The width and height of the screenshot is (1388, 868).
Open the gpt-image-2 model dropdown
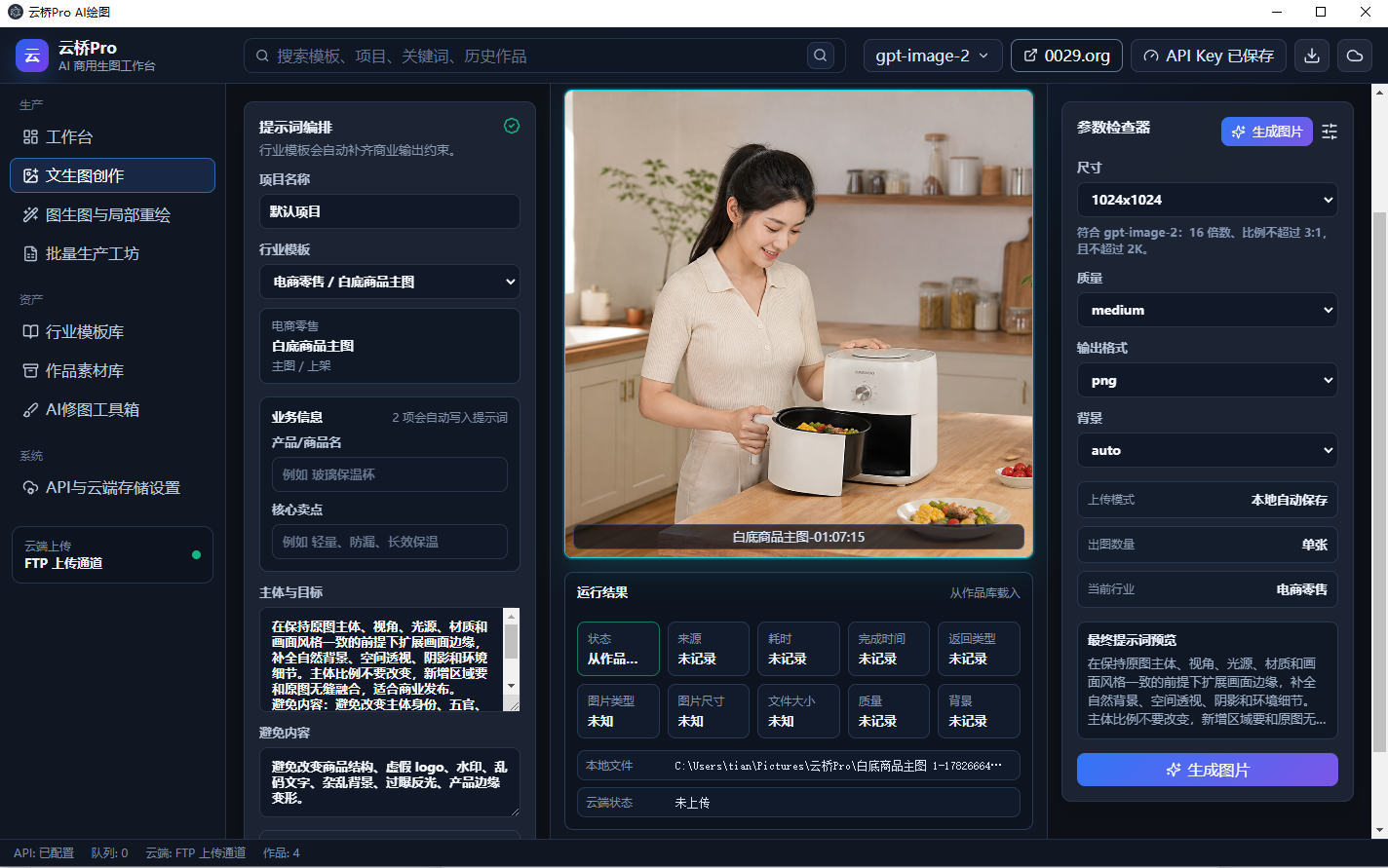pos(933,56)
